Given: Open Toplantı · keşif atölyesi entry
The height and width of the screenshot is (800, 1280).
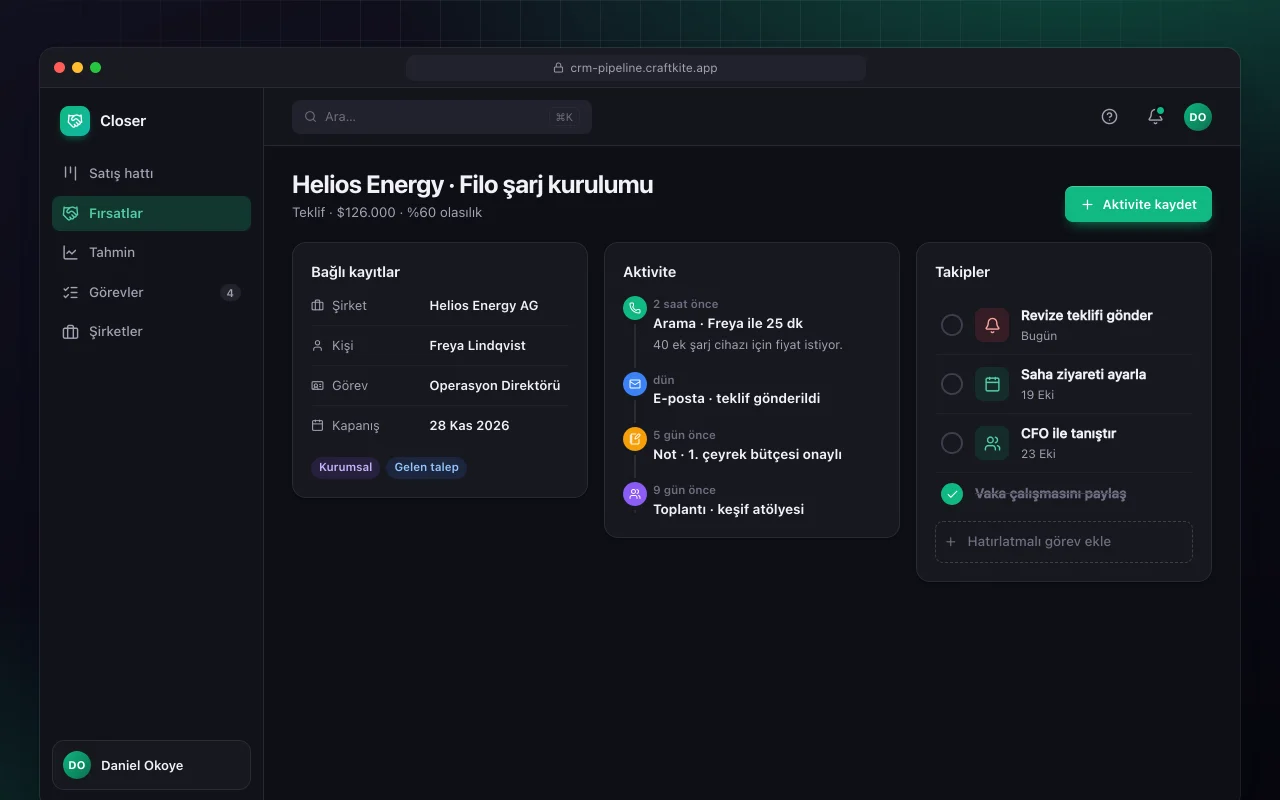Looking at the screenshot, I should pyautogui.click(x=729, y=510).
